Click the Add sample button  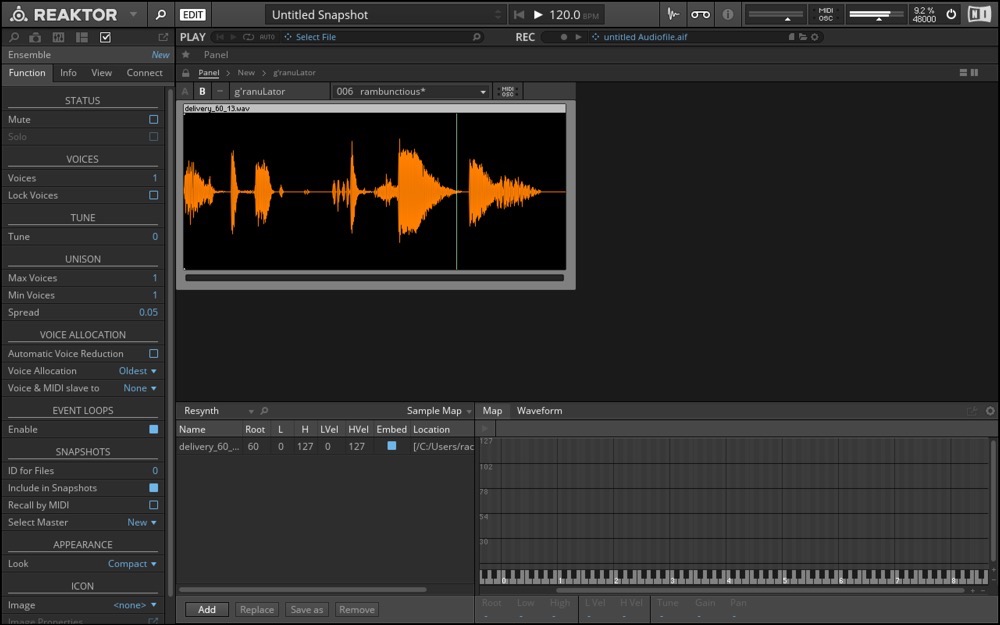207,610
